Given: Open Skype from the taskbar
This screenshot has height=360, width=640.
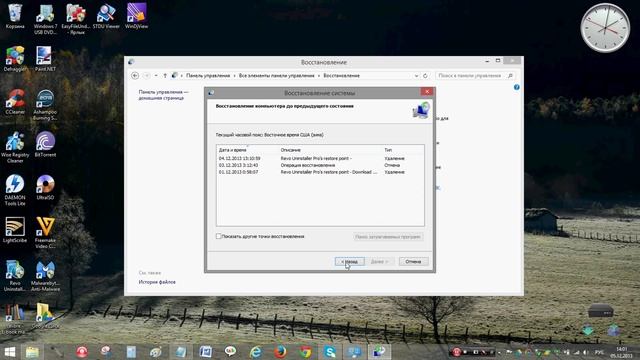Looking at the screenshot, I should 330,352.
